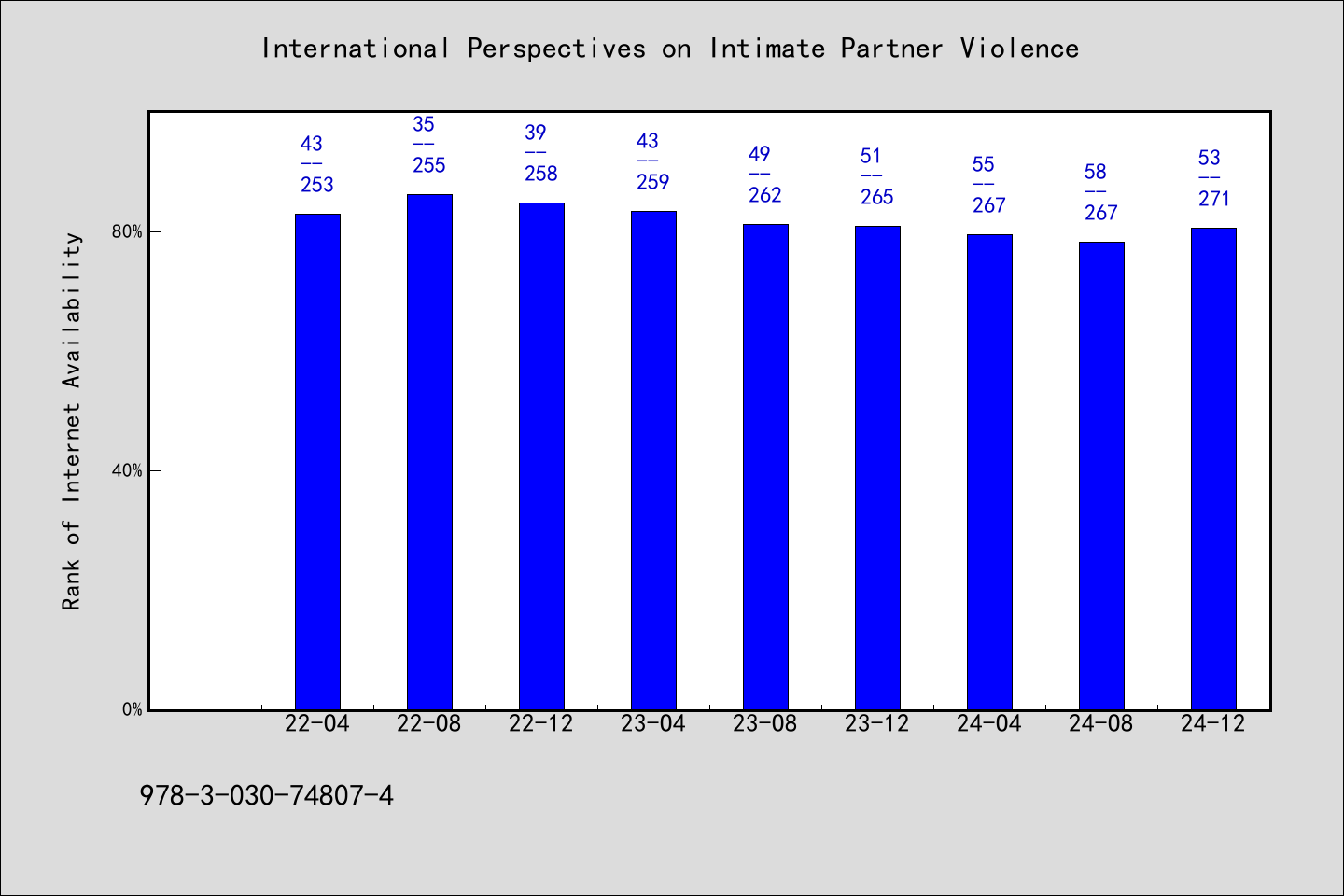Select the bar for 22-08
Viewport: 1344px width, 896px height.
pyautogui.click(x=429, y=452)
